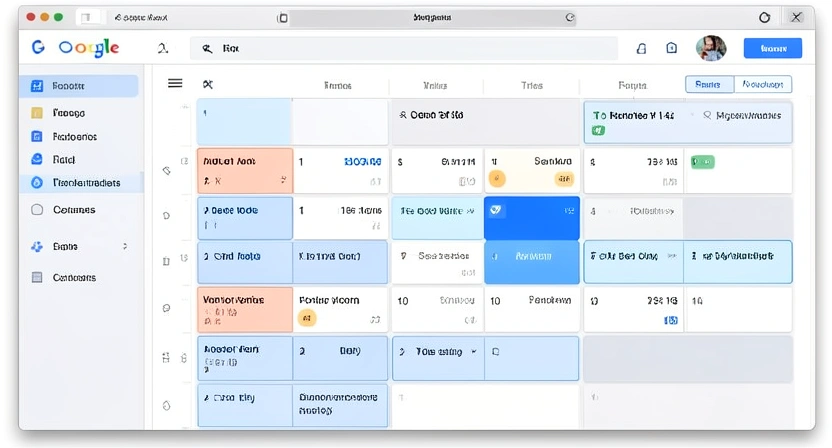Click magnifier icon in top-right card
832x448 pixels.
tap(707, 115)
